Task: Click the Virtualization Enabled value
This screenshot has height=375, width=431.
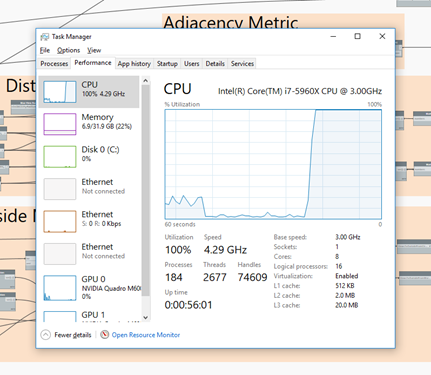Action: pyautogui.click(x=347, y=276)
